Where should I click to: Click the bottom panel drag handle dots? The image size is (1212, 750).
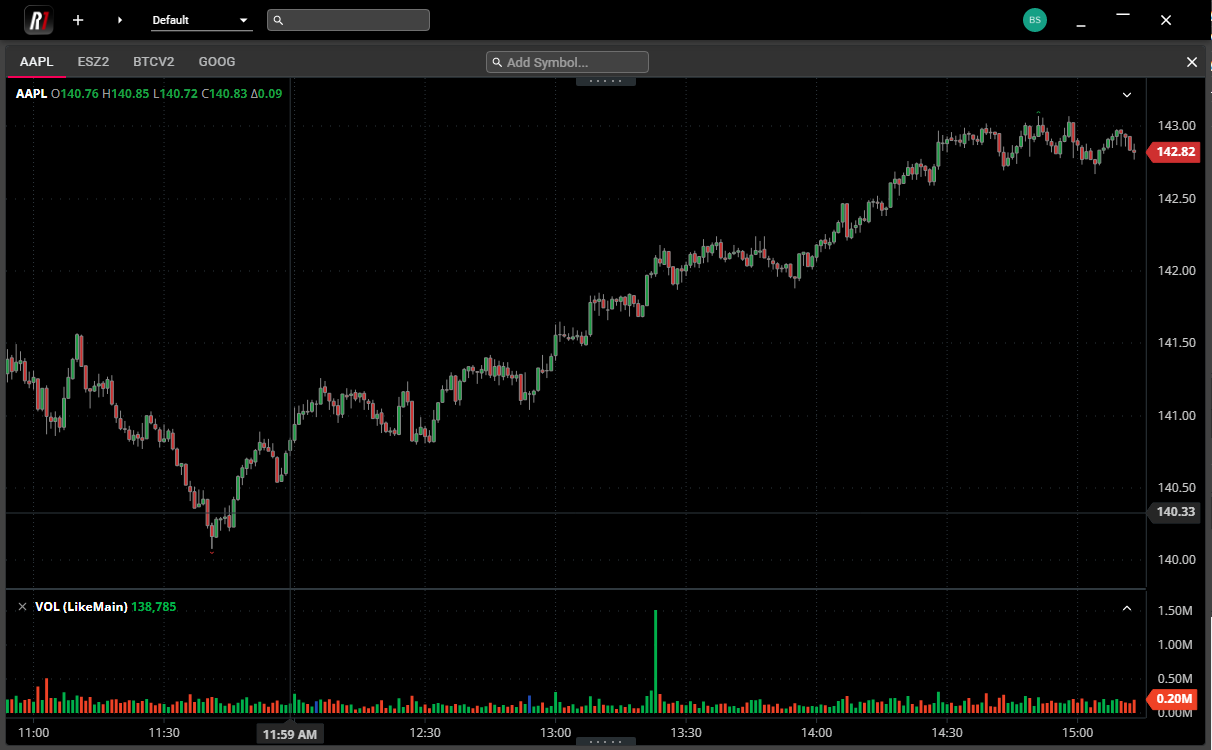(606, 742)
